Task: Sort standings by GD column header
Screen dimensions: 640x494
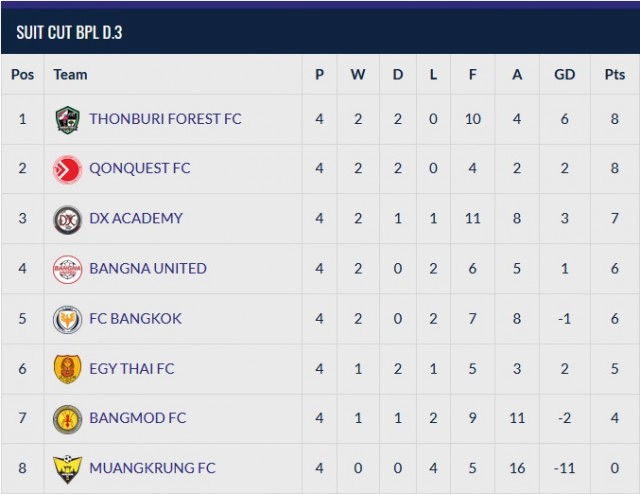Action: (x=565, y=75)
